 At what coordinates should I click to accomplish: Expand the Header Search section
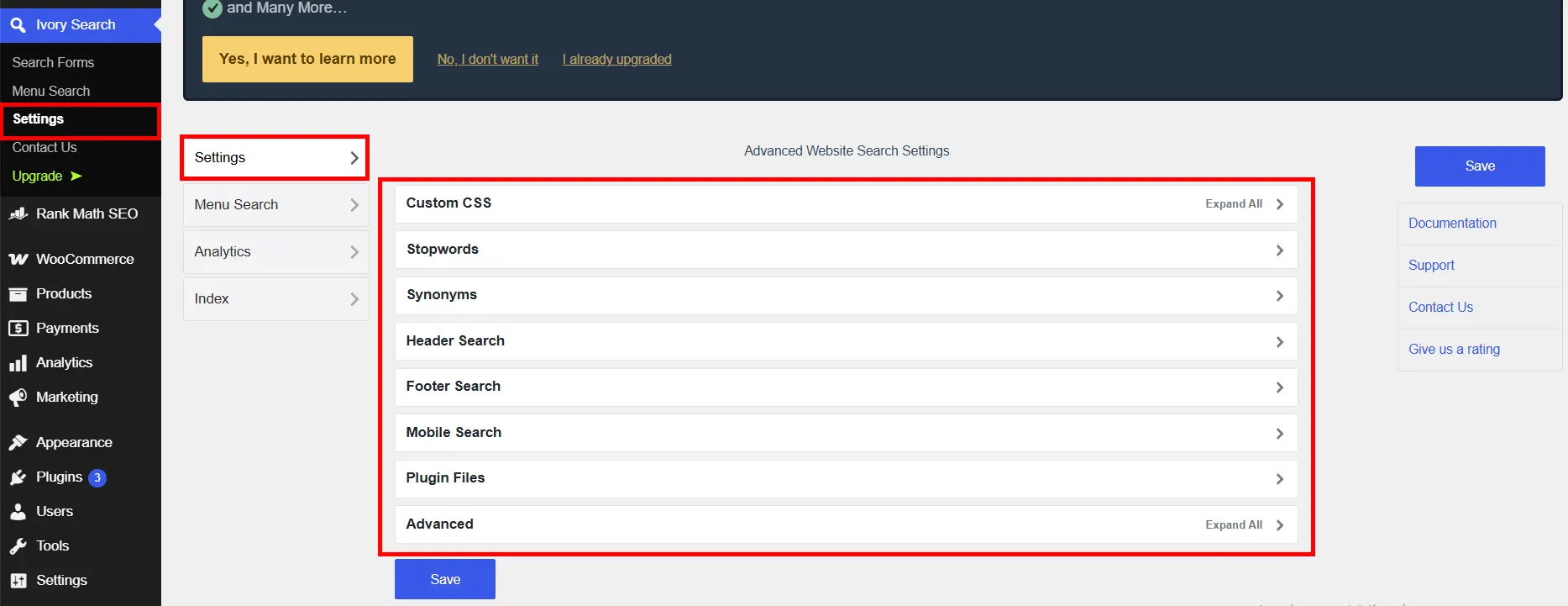pos(846,341)
